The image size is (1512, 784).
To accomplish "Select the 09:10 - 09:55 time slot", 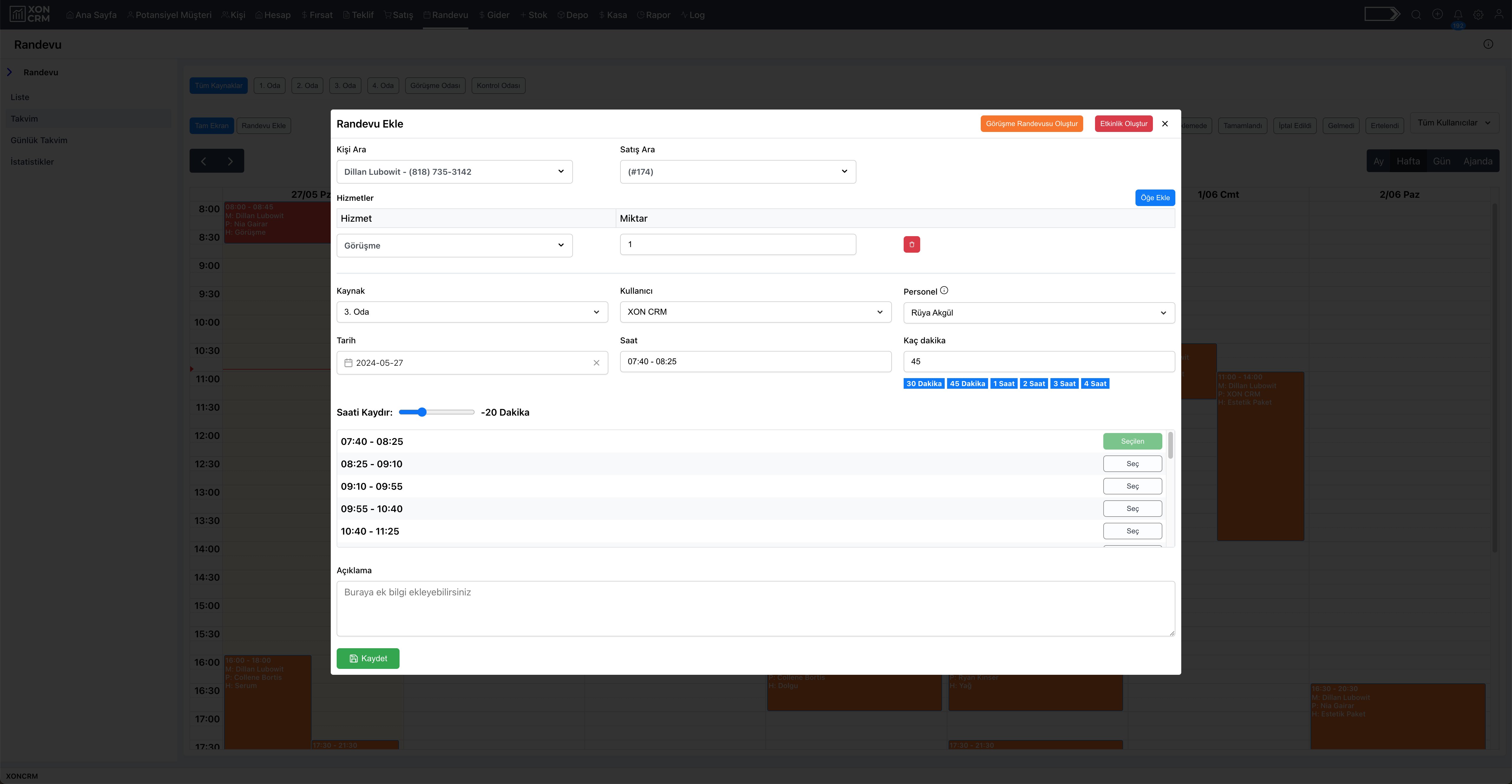I will 1132,486.
